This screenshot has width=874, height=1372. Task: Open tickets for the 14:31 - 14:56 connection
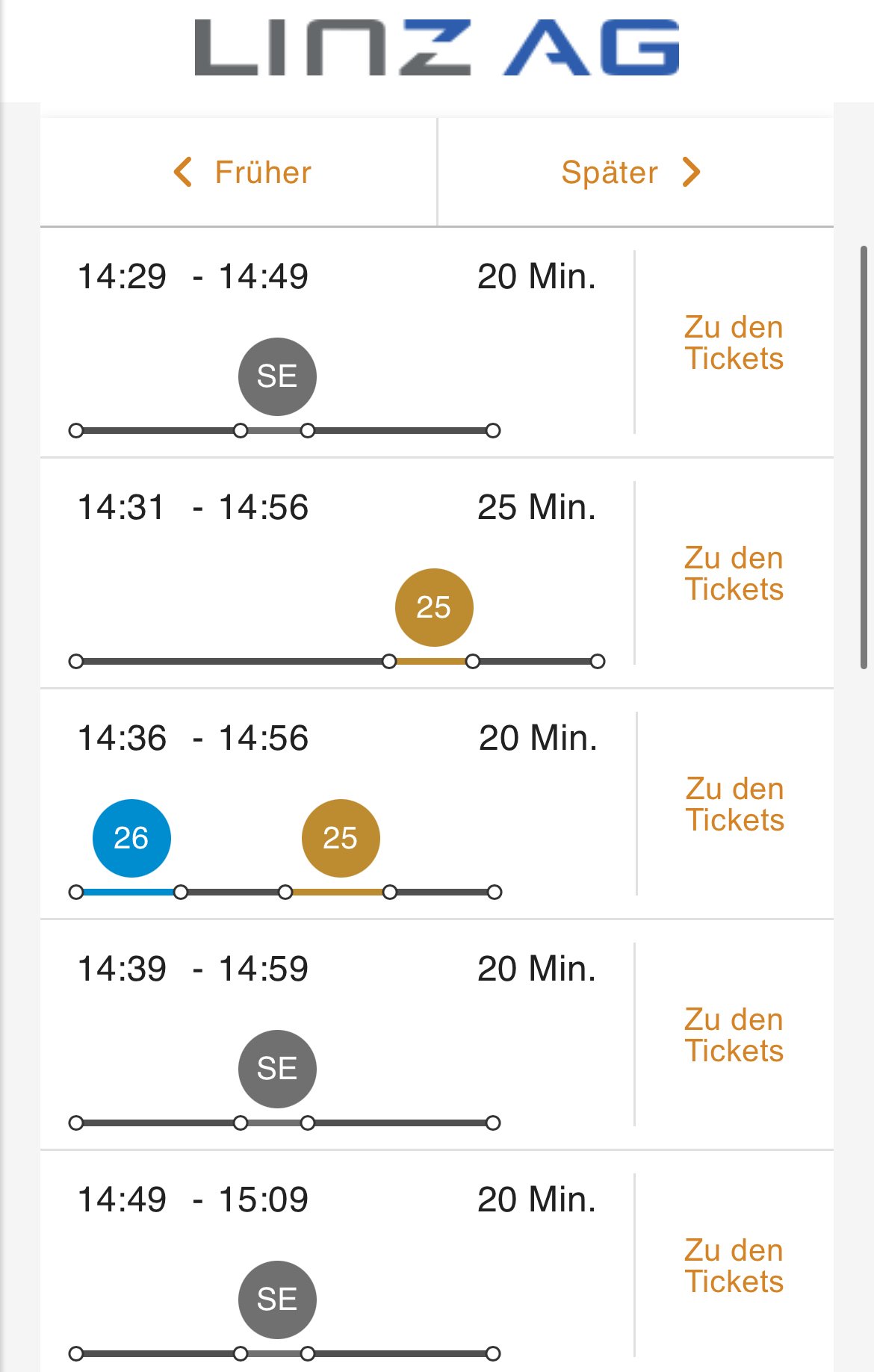(734, 574)
